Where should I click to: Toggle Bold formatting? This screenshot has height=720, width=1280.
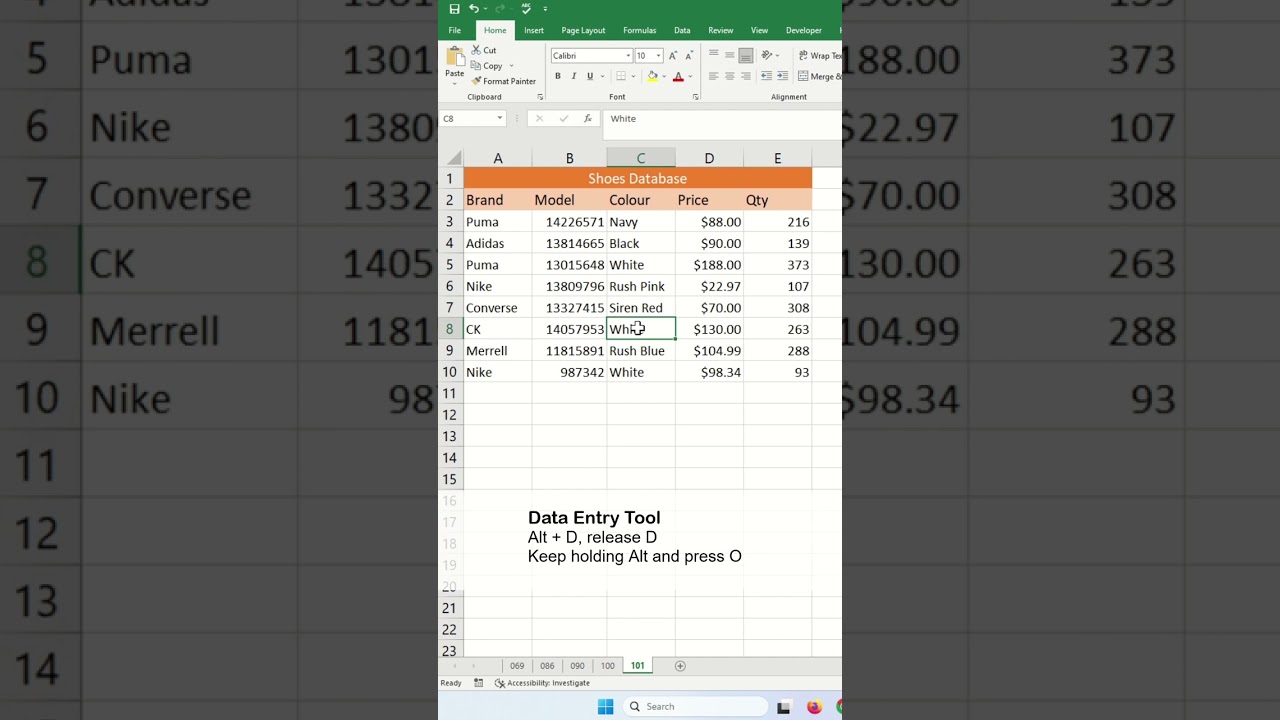(557, 76)
